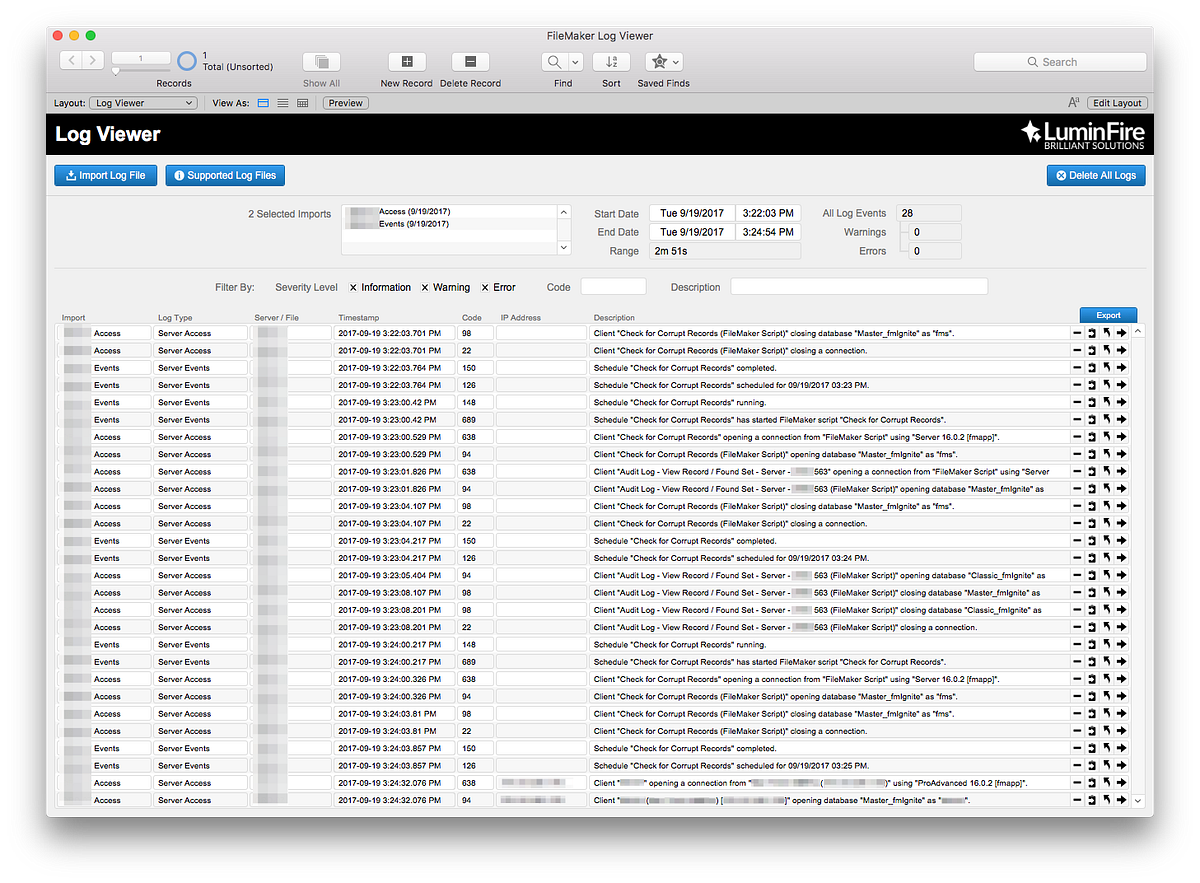This screenshot has width=1200, height=883.
Task: Click the Import Log File button
Action: point(105,175)
